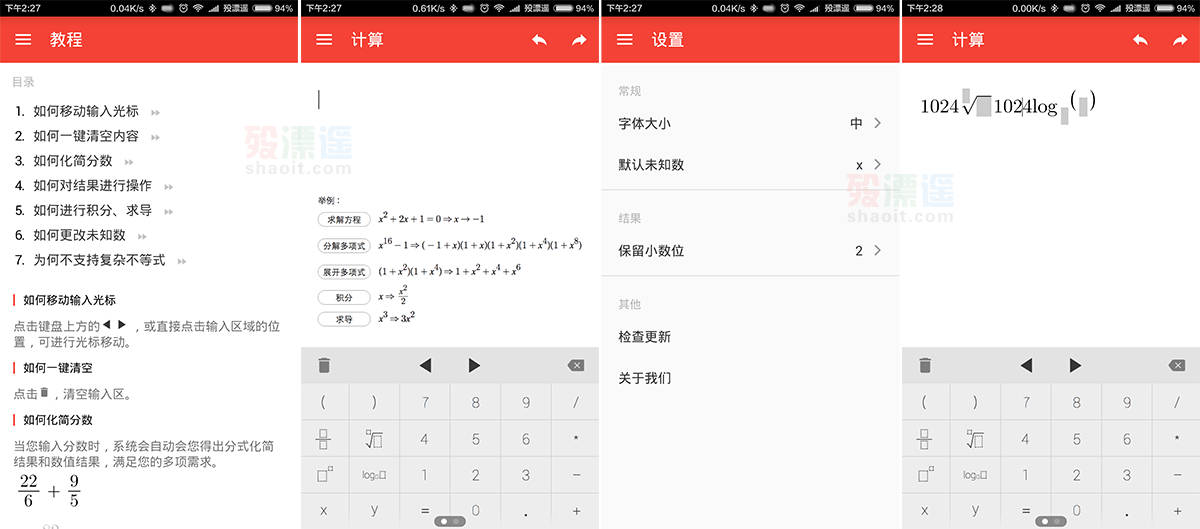This screenshot has width=1200, height=529.
Task: Tap the empty input area above examples
Action: (x=450, y=125)
